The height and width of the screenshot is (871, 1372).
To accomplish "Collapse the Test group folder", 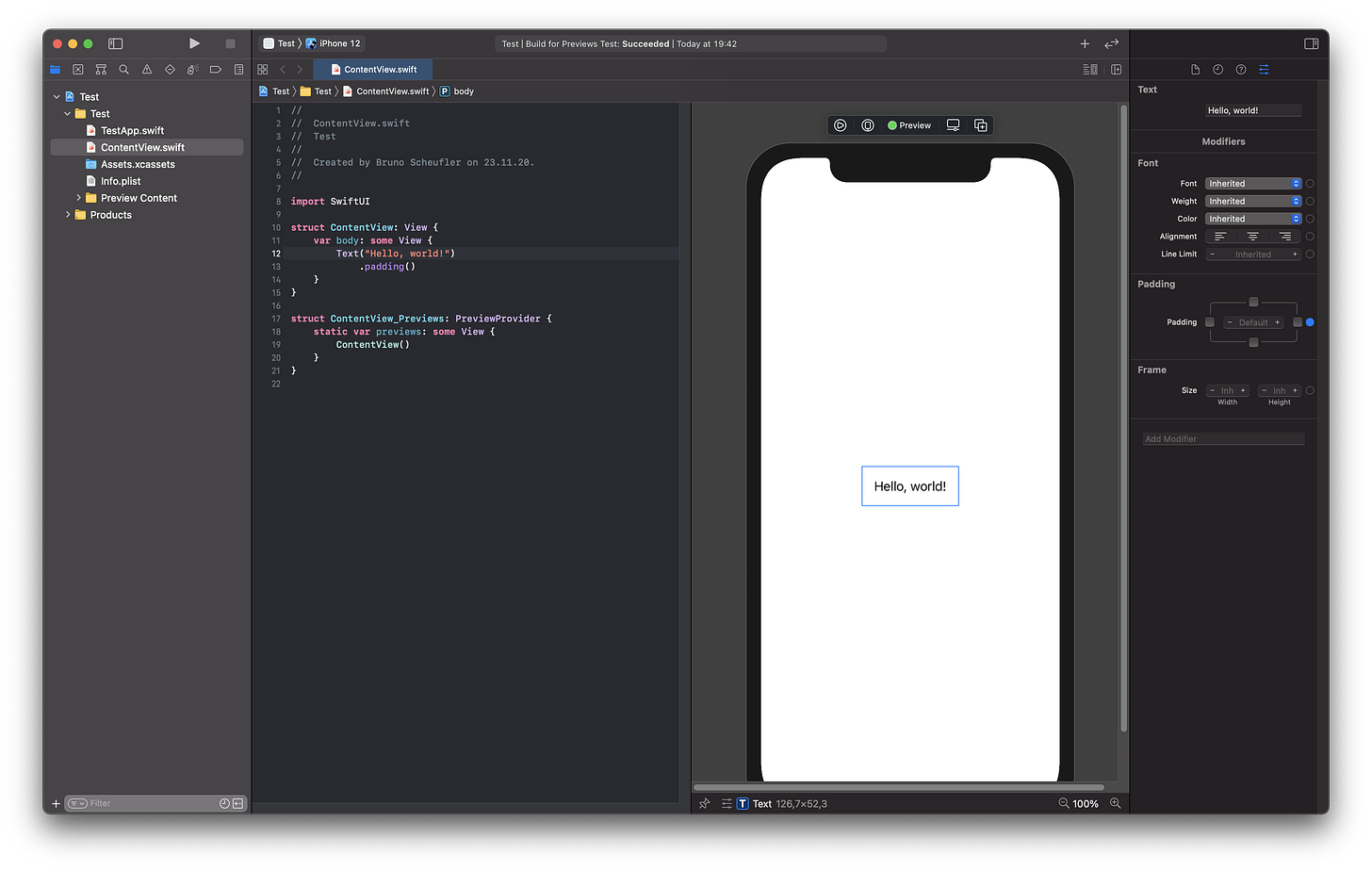I will point(68,114).
